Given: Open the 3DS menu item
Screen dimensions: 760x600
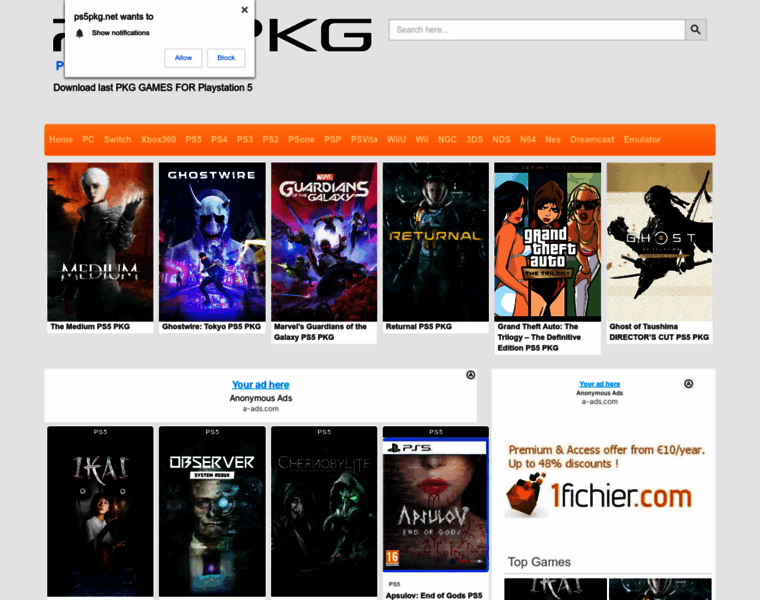Looking at the screenshot, I should (x=475, y=140).
